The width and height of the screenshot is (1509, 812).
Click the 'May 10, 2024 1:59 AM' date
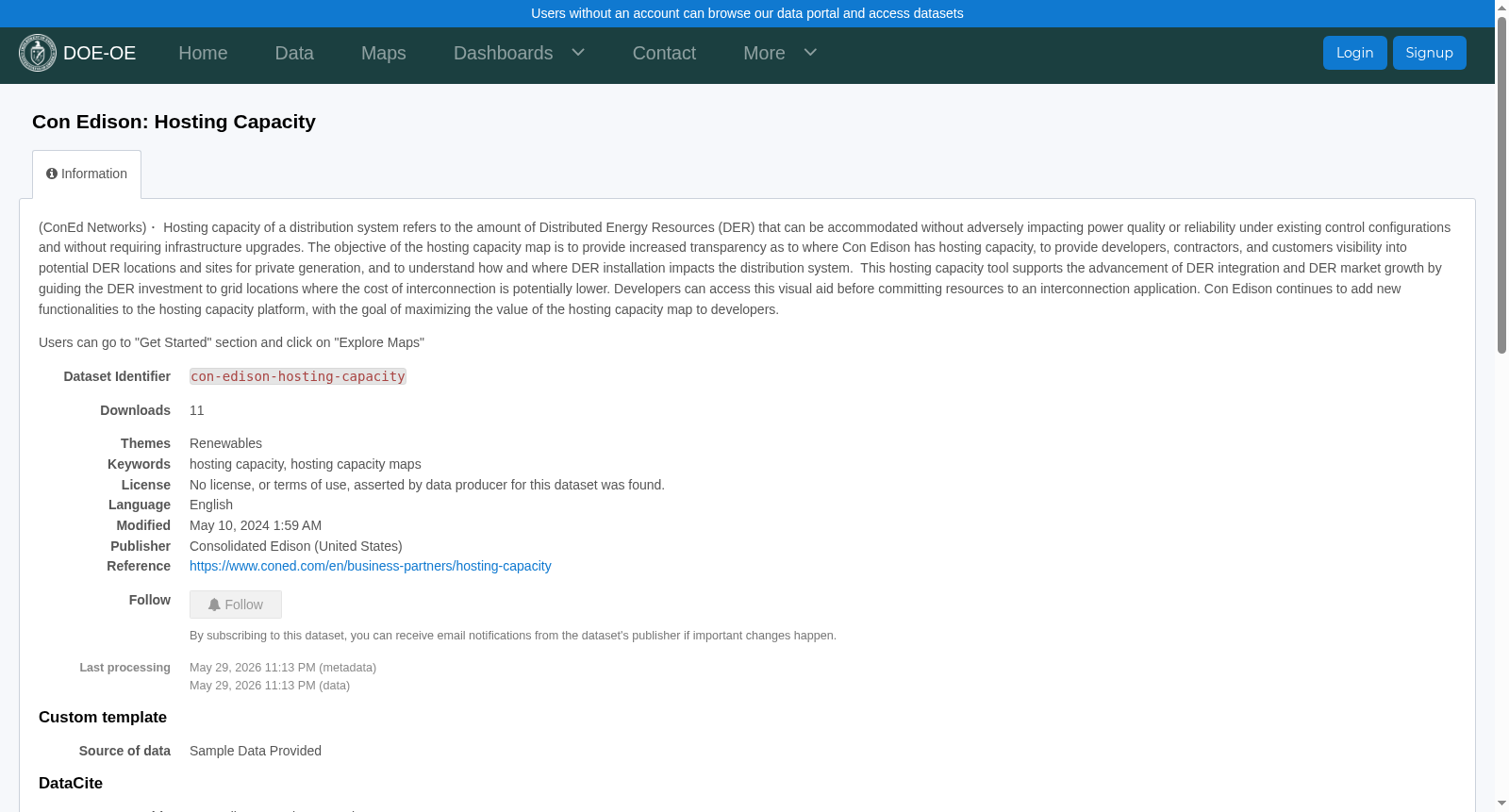click(x=256, y=525)
